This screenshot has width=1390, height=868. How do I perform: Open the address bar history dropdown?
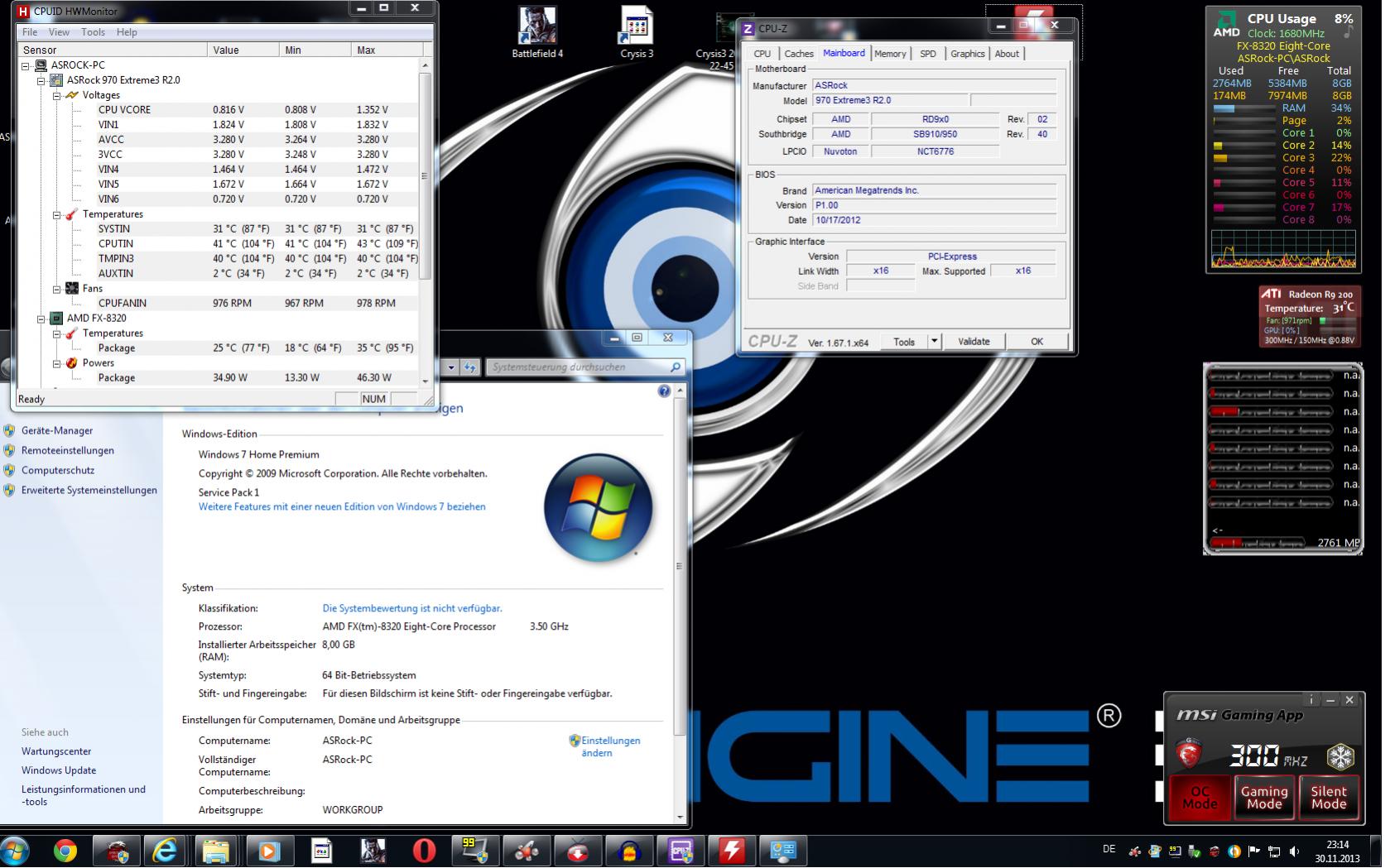tap(452, 367)
